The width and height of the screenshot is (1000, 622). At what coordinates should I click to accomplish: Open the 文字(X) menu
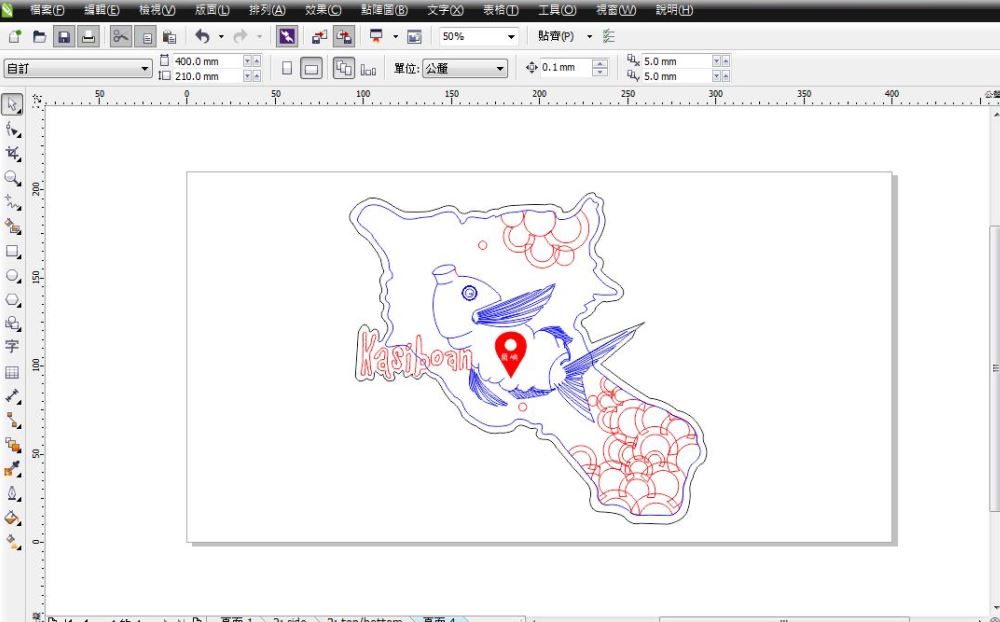click(445, 10)
